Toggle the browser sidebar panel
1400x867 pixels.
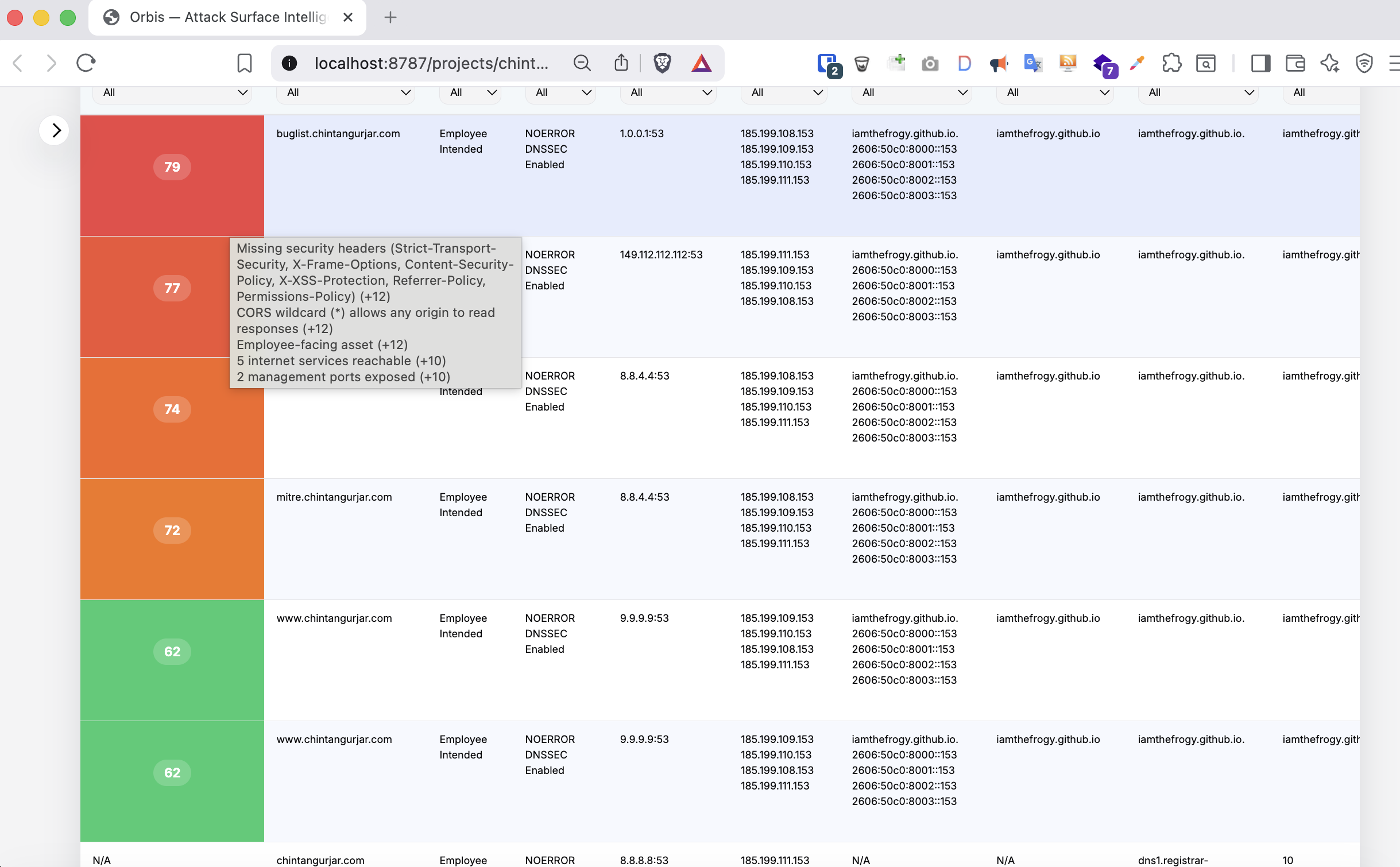1260,63
